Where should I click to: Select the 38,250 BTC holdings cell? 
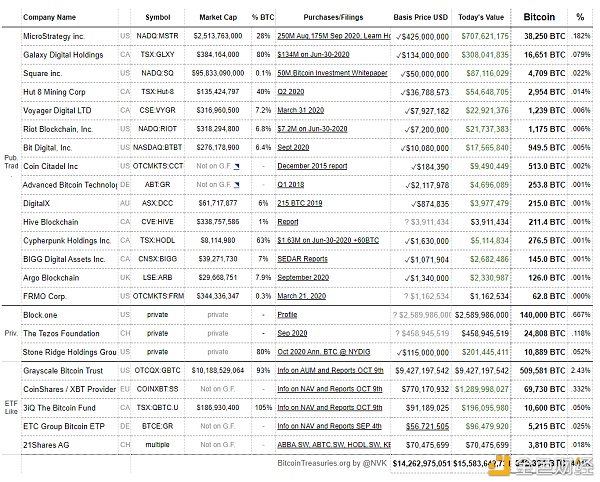[x=544, y=36]
